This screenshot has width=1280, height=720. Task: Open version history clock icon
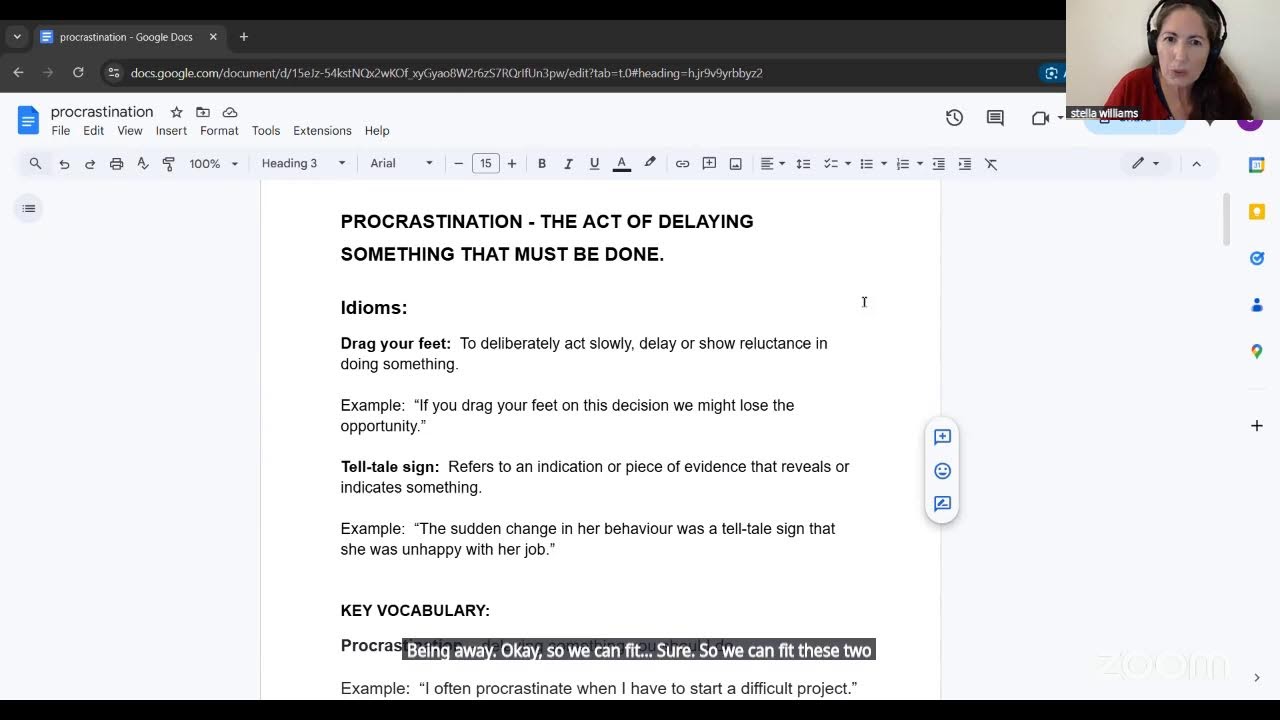tap(954, 118)
